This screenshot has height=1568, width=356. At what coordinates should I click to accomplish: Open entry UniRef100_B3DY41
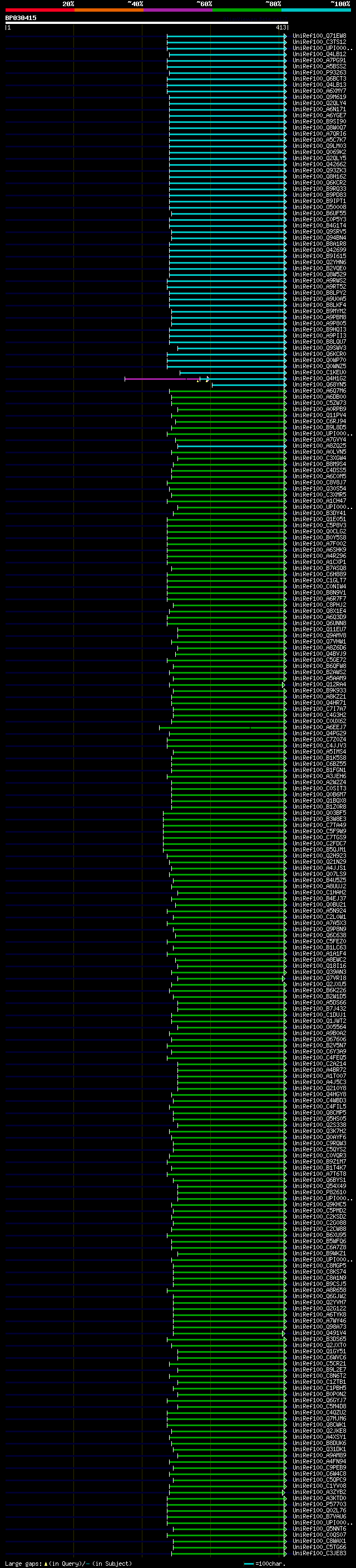(x=319, y=513)
